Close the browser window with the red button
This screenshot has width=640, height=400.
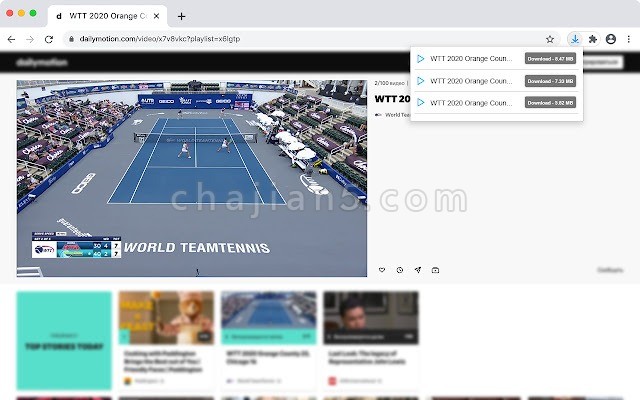click(10, 13)
